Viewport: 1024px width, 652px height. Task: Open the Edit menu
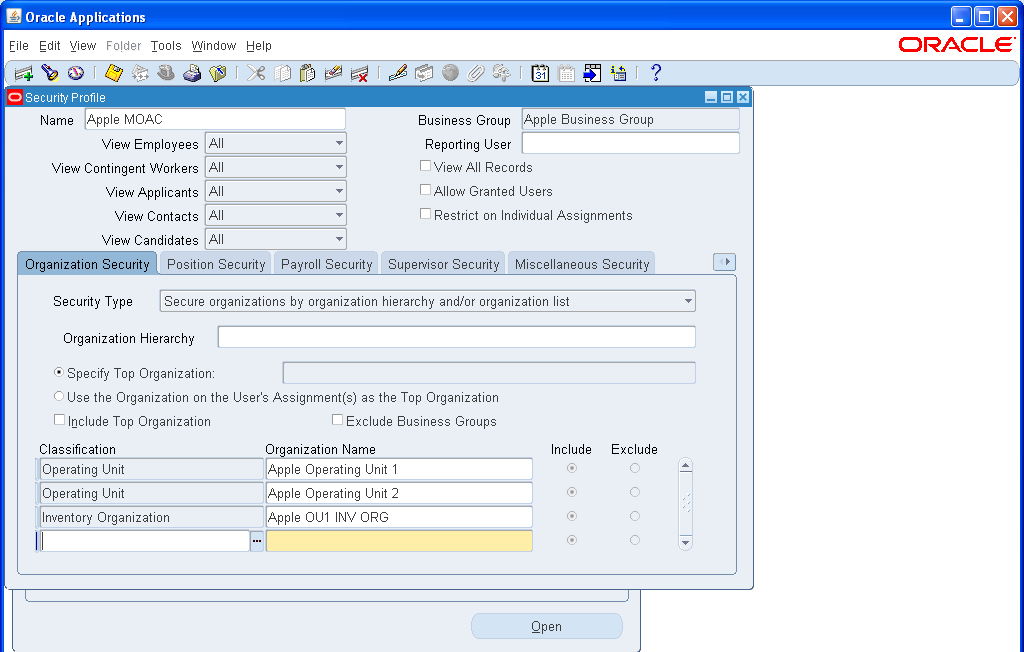(50, 46)
